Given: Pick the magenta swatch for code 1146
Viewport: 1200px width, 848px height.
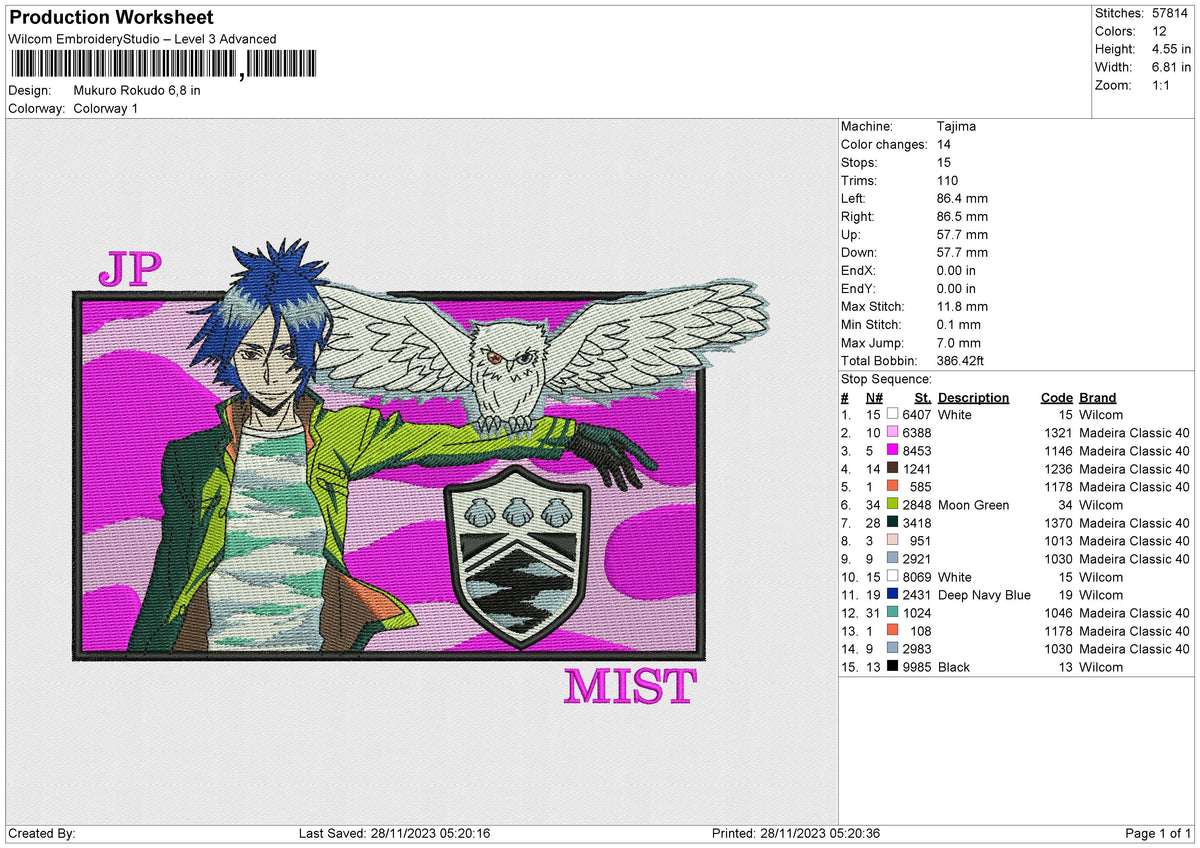Looking at the screenshot, I should click(892, 451).
